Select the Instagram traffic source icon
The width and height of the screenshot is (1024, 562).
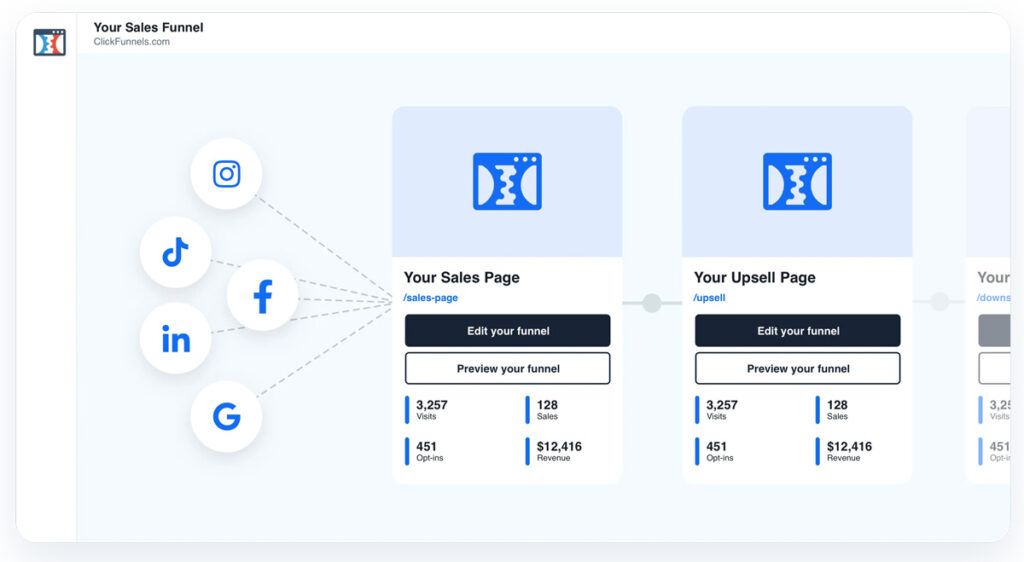click(x=227, y=174)
